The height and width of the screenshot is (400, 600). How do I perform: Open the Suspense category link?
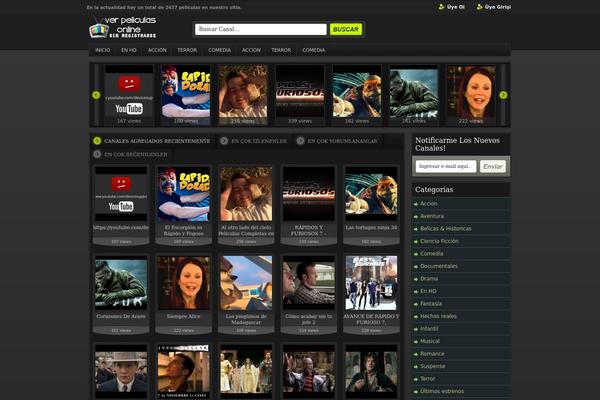point(433,366)
